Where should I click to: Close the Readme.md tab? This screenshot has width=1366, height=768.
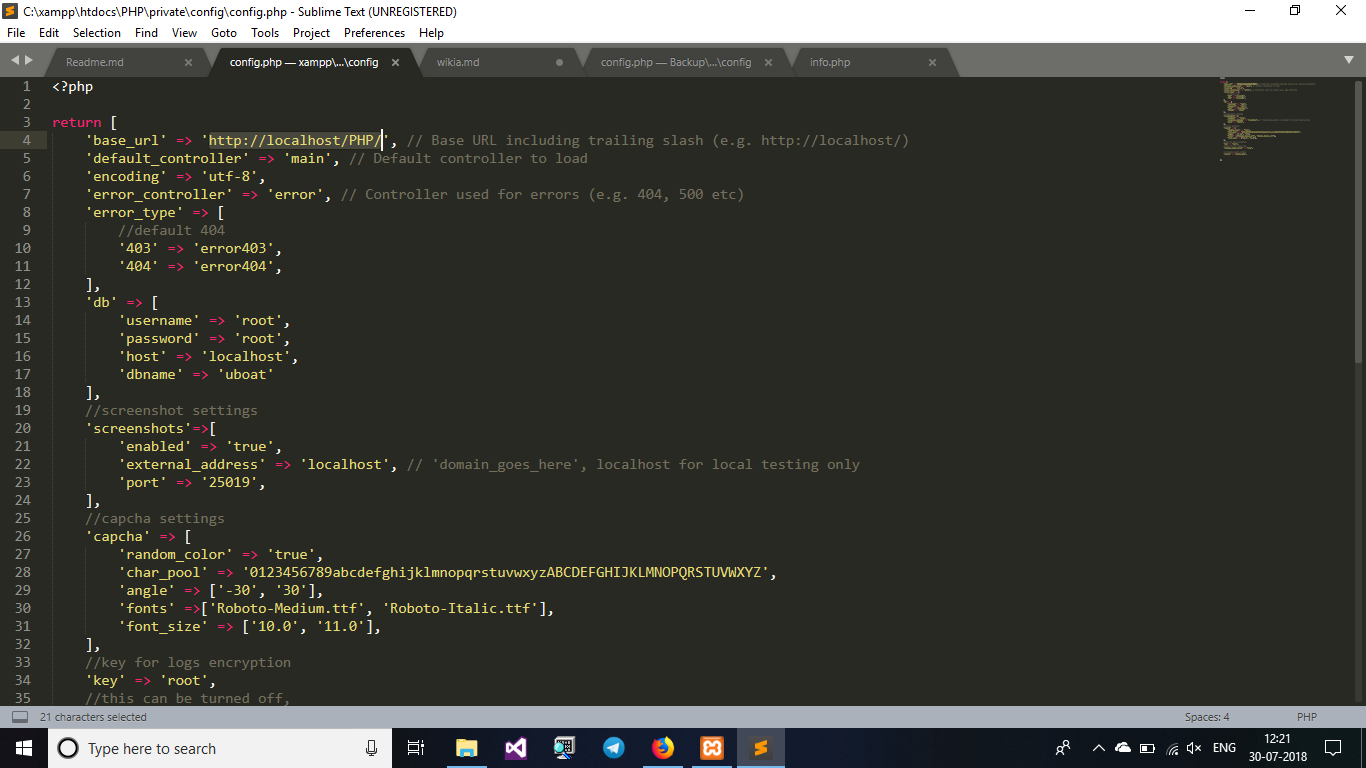[188, 61]
